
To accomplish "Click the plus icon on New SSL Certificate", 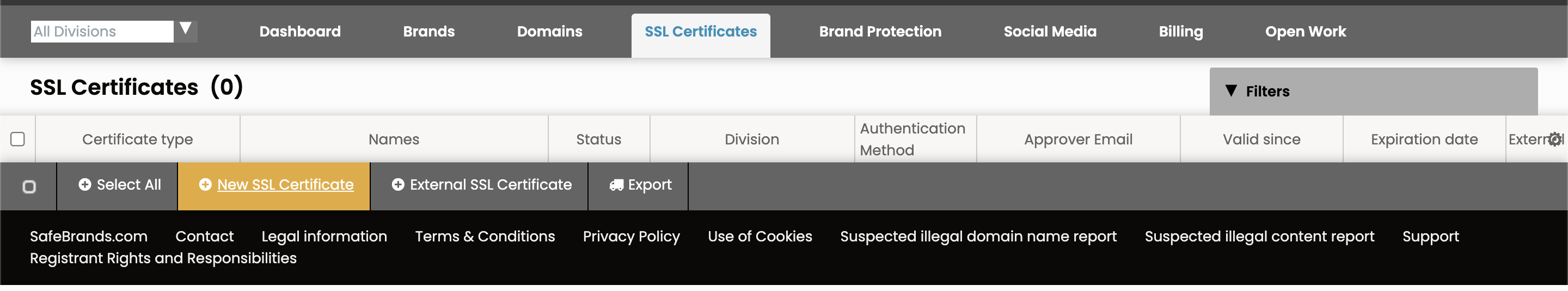I will pyautogui.click(x=205, y=184).
